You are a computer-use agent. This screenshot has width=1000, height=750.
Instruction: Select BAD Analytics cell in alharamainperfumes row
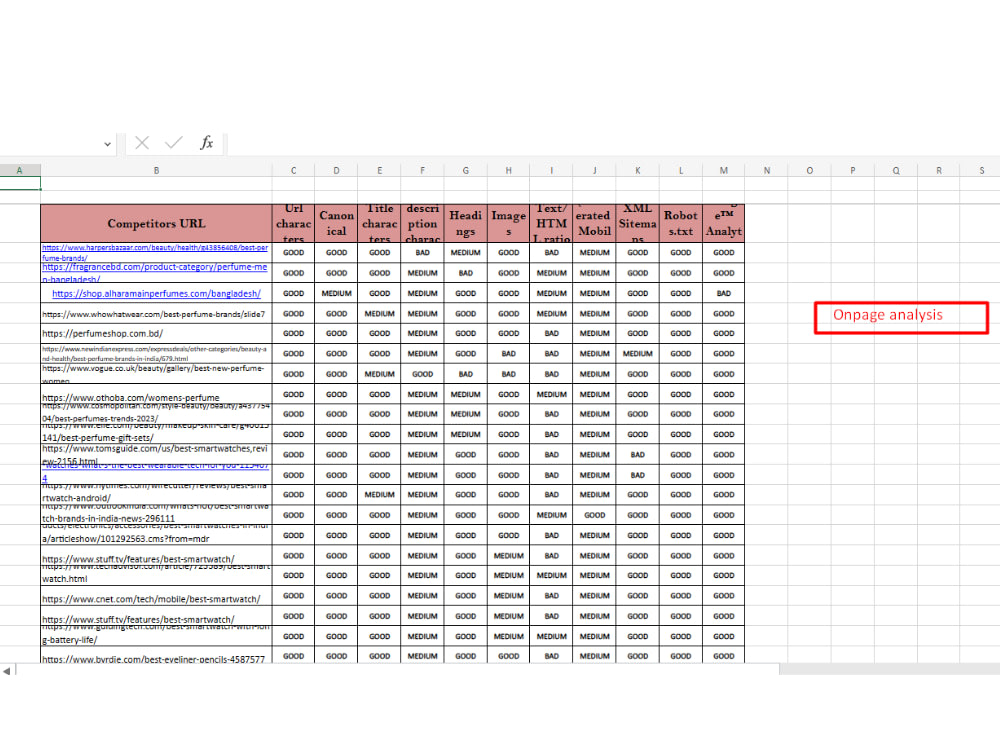click(724, 293)
